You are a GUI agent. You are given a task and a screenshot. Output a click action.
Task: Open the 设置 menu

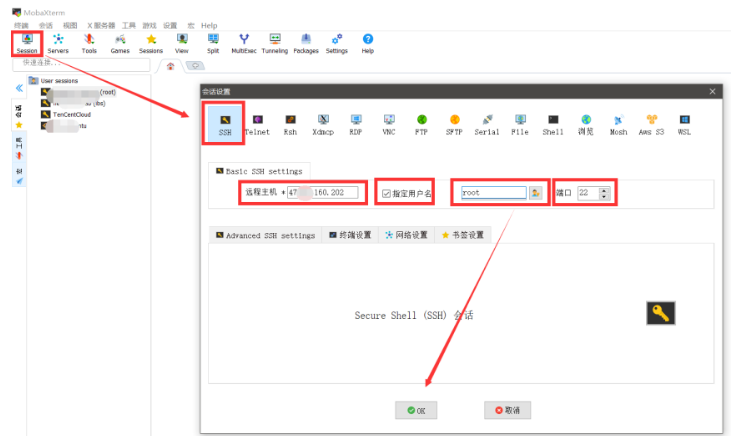[170, 25]
